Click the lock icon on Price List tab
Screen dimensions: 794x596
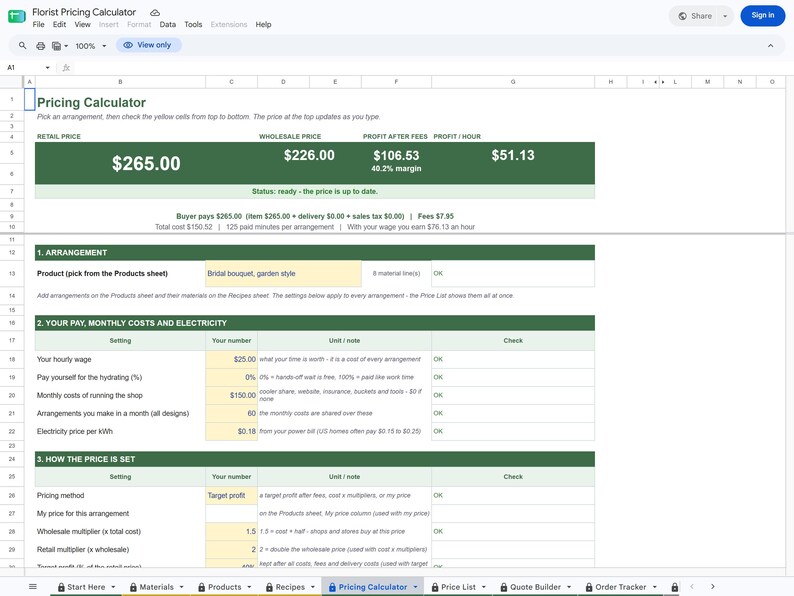pos(435,587)
